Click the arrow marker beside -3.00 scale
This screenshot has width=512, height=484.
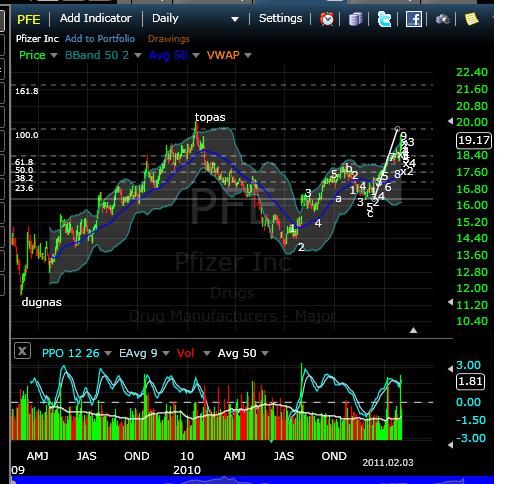(x=450, y=445)
